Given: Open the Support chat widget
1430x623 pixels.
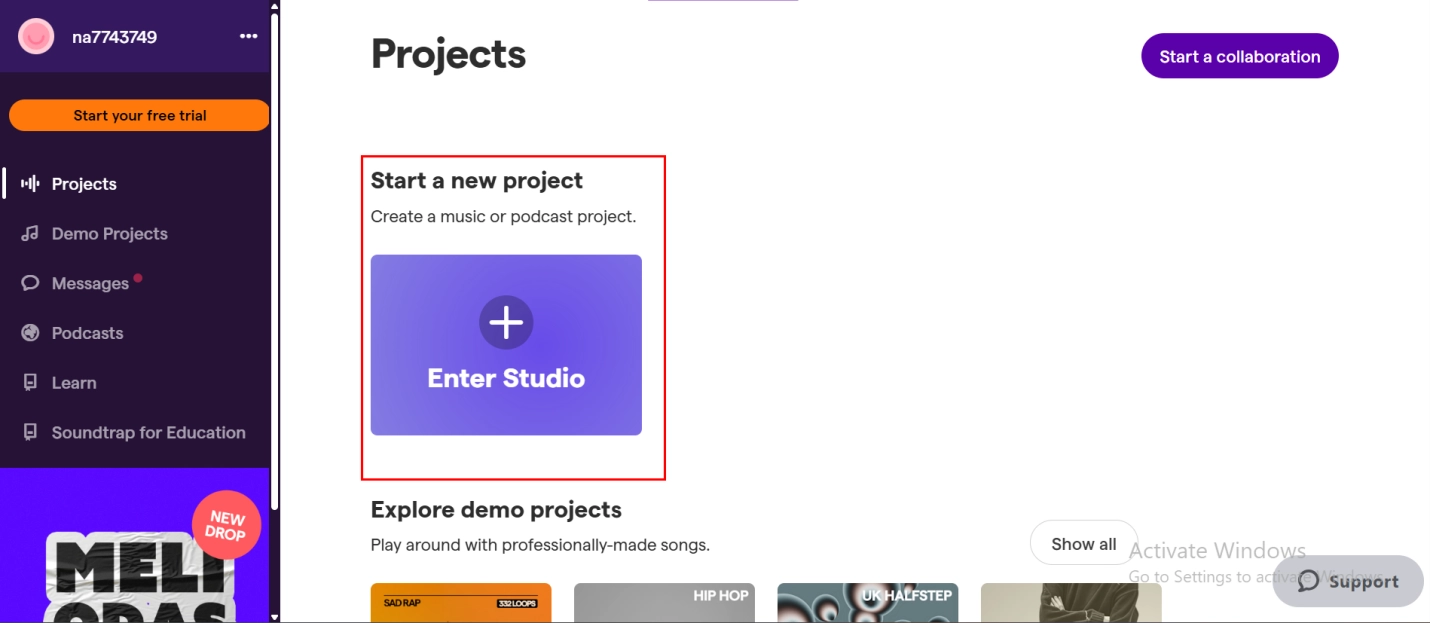Looking at the screenshot, I should tap(1347, 581).
